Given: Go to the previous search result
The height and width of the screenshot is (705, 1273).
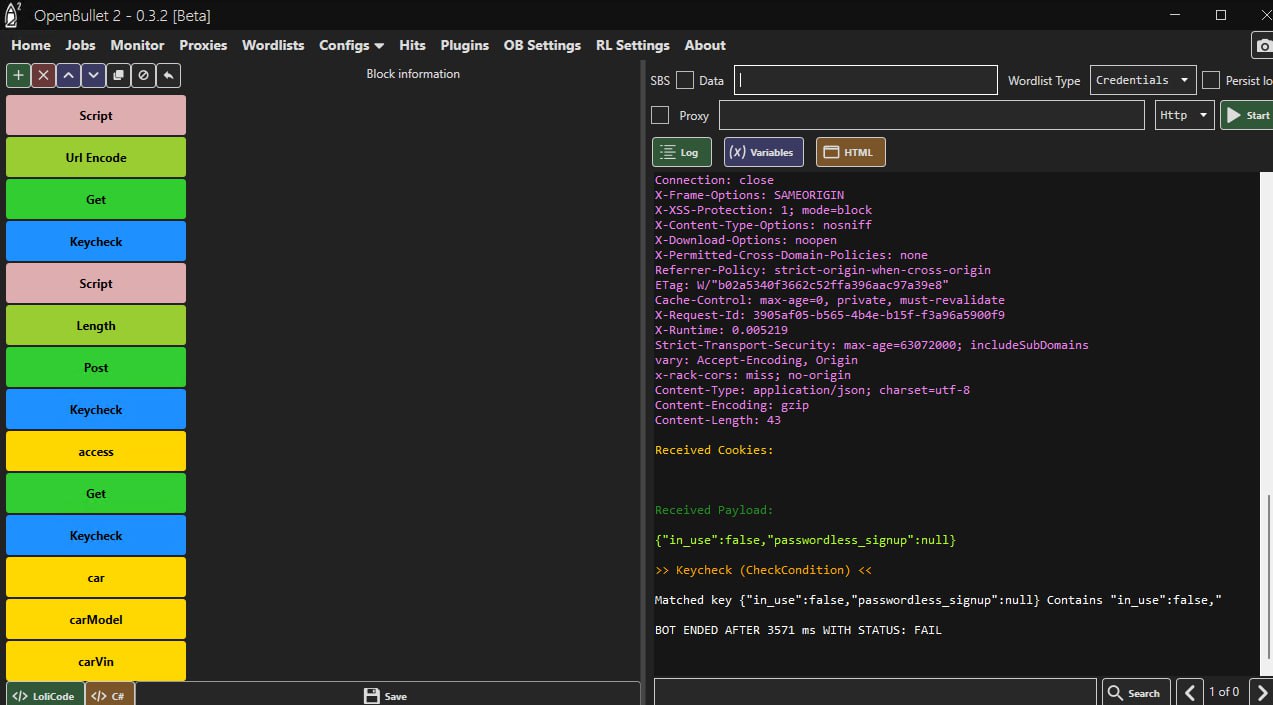Looking at the screenshot, I should (1189, 692).
